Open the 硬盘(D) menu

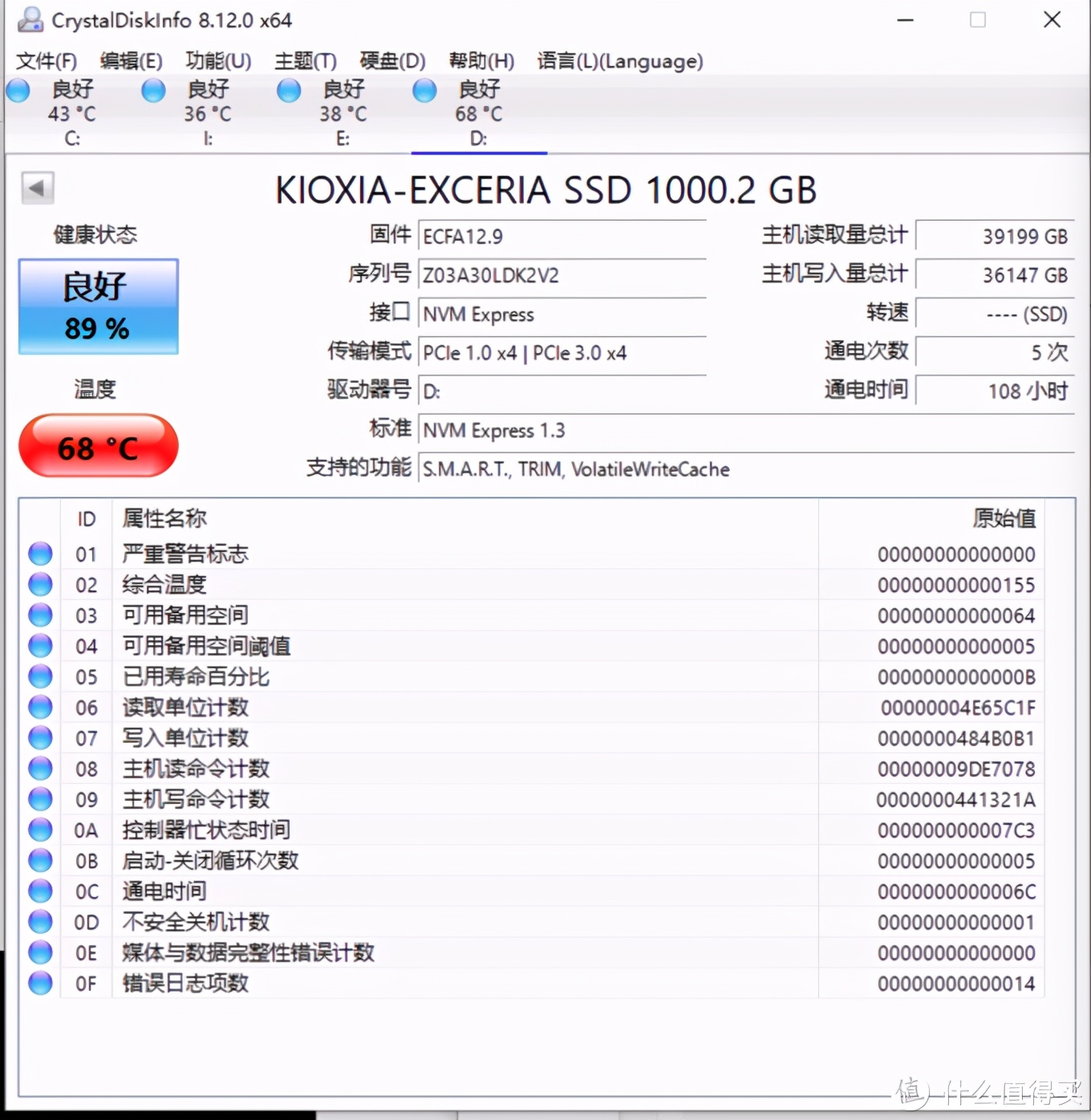tap(392, 60)
